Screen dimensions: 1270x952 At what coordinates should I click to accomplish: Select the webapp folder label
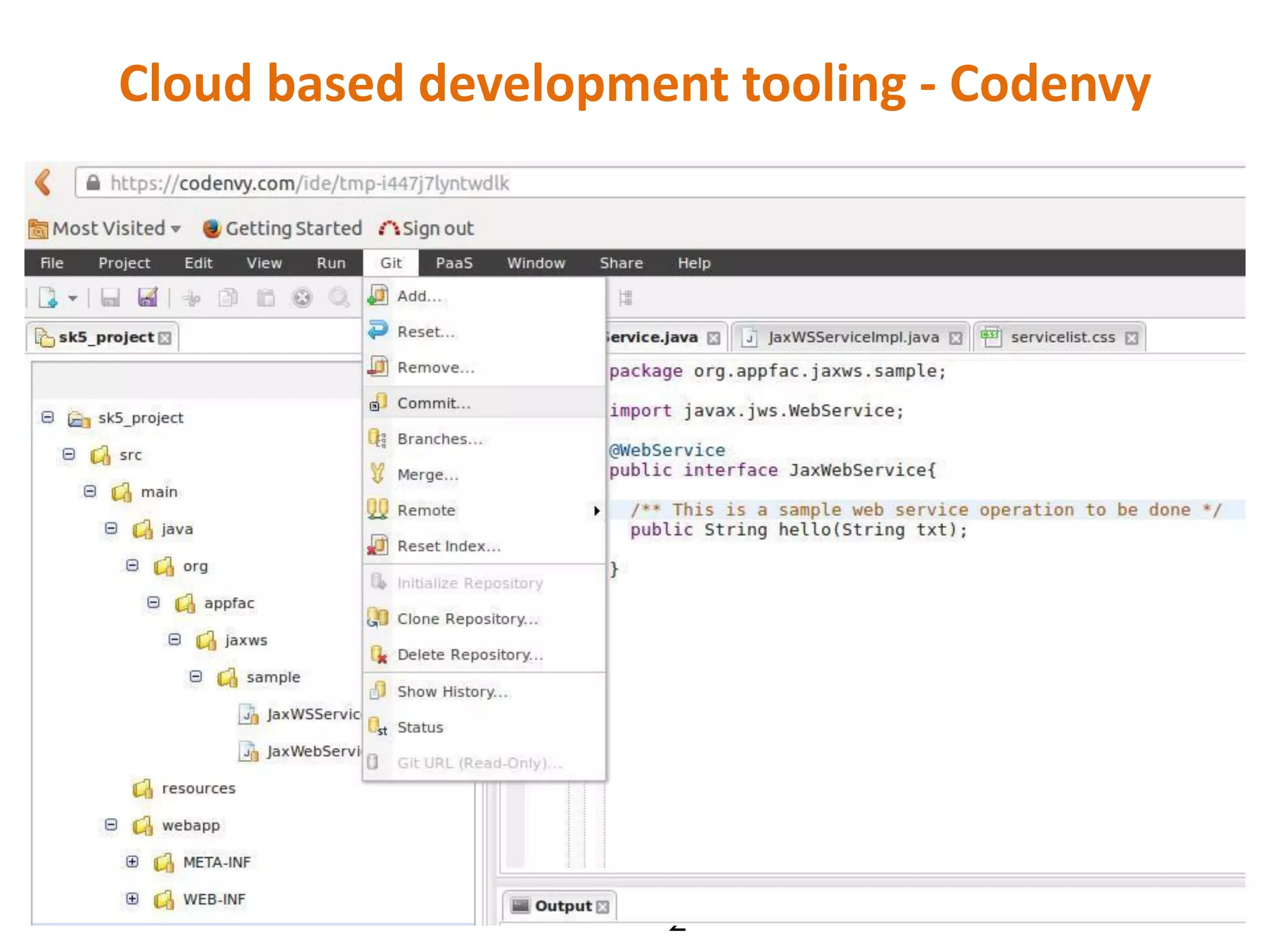point(191,826)
